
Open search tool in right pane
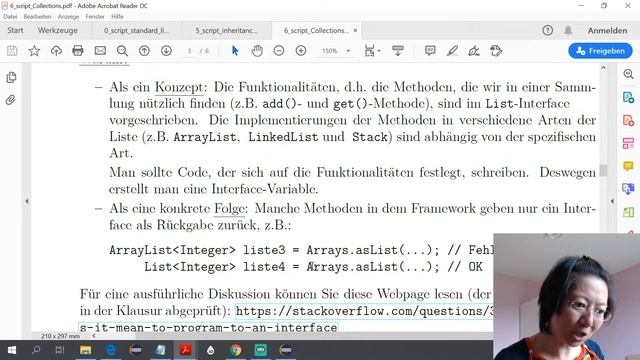(628, 74)
